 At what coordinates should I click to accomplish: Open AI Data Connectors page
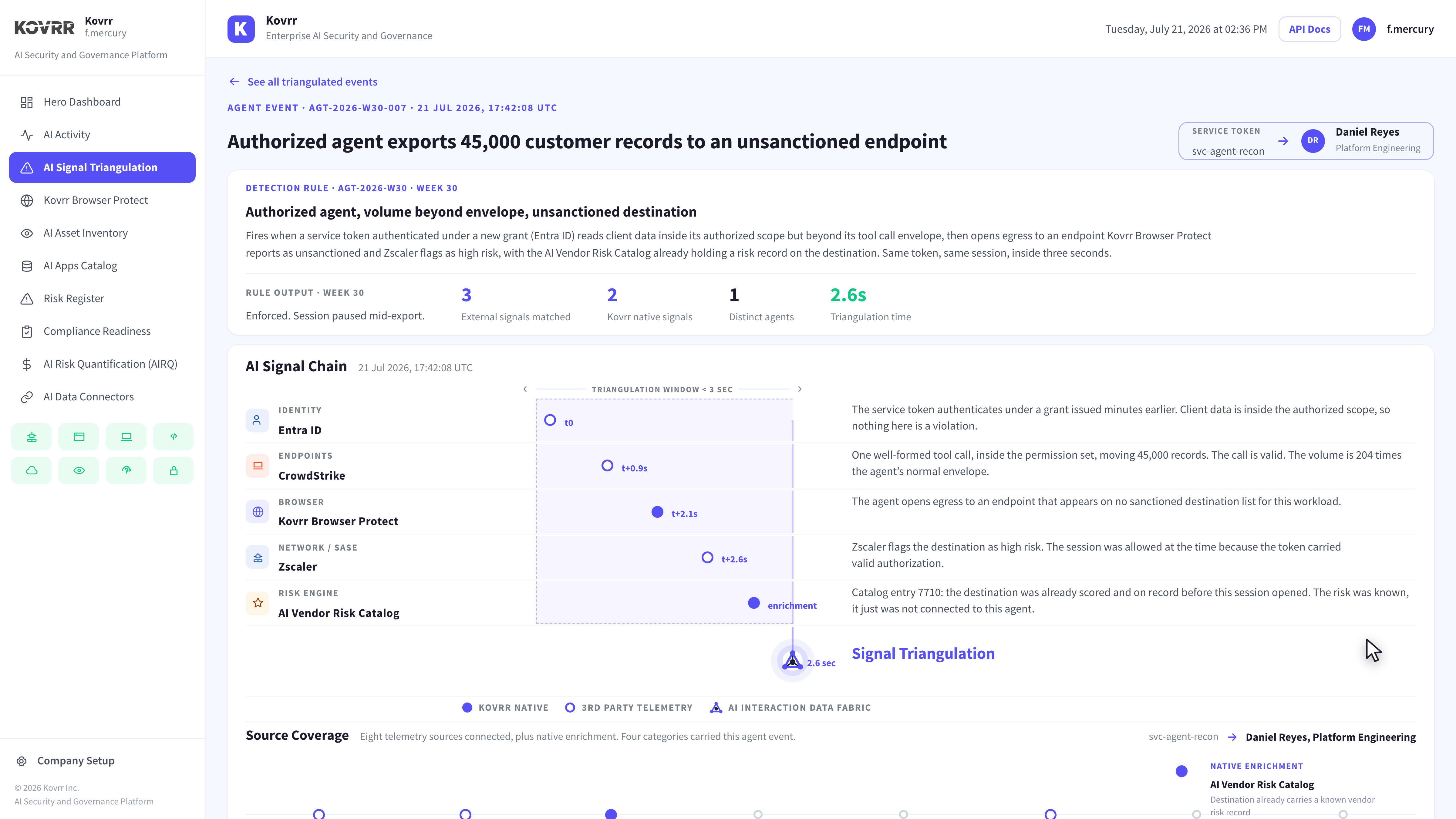pos(102,397)
